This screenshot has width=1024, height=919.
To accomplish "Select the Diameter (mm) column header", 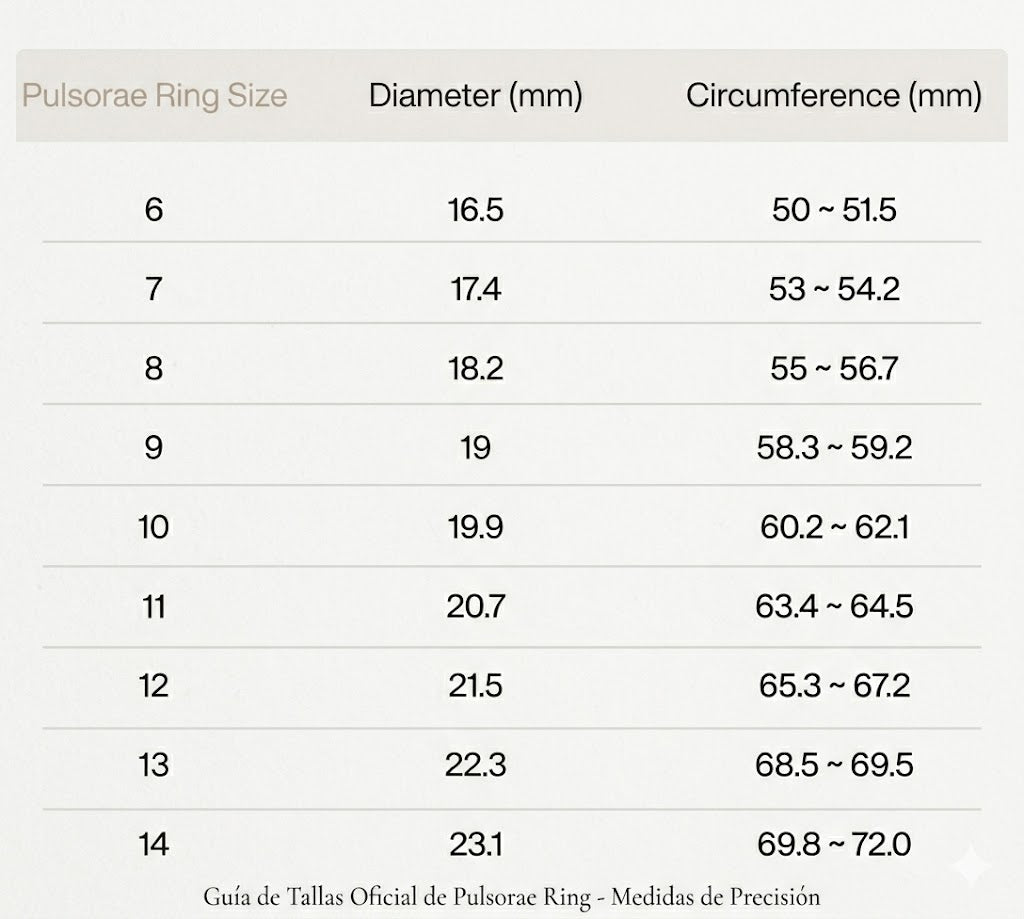I will tap(475, 96).
